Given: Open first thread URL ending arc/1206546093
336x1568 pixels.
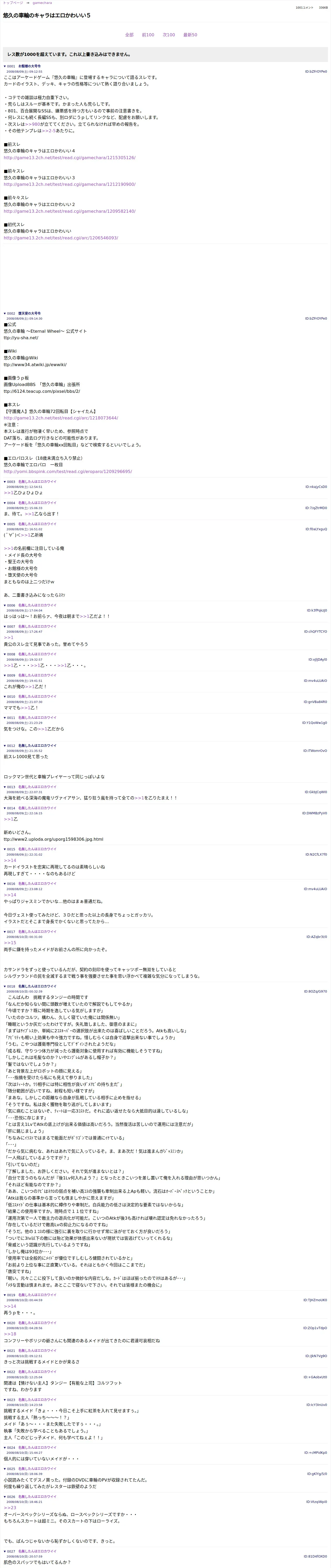Looking at the screenshot, I should [x=61, y=238].
